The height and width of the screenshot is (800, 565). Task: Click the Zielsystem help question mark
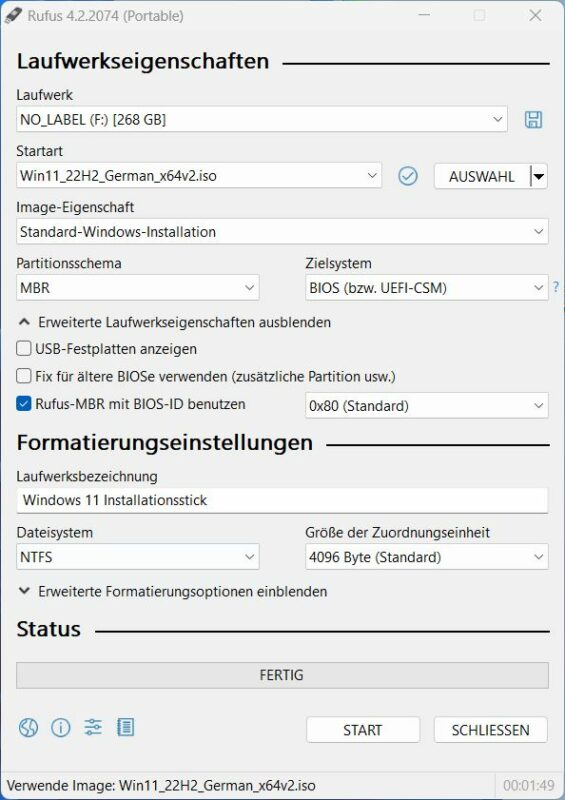556,287
